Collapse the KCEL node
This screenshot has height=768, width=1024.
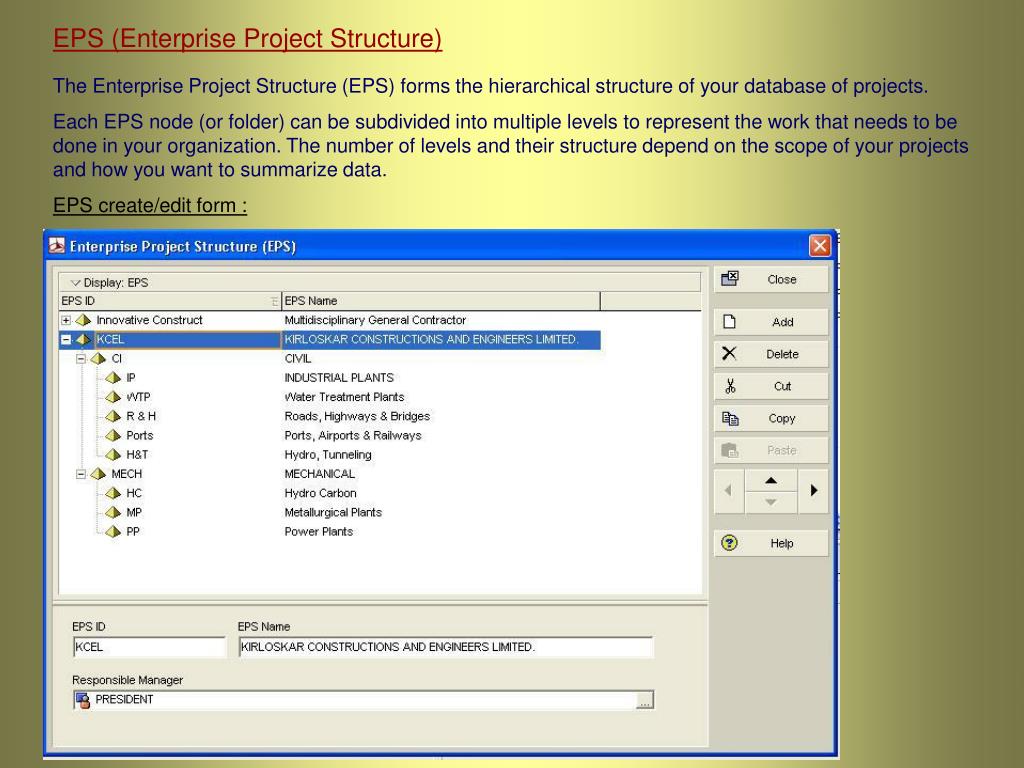pyautogui.click(x=66, y=340)
